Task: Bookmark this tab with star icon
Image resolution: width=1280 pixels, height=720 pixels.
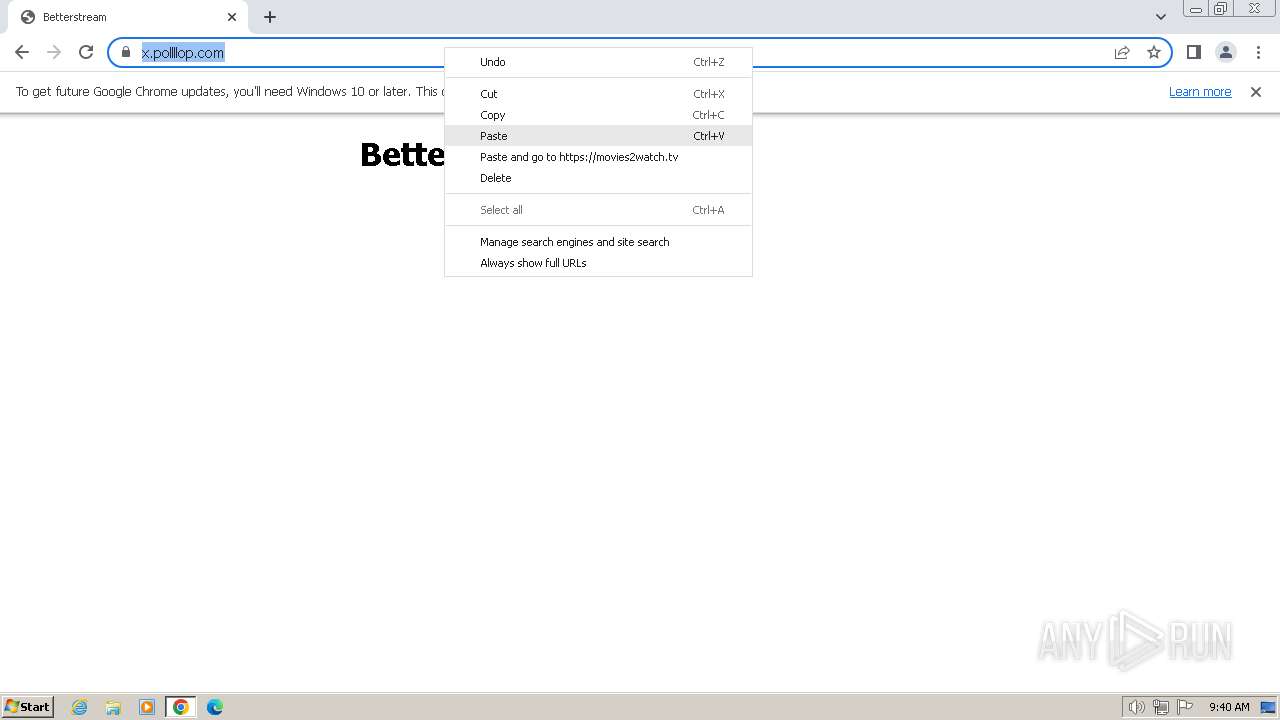Action: pos(1154,52)
